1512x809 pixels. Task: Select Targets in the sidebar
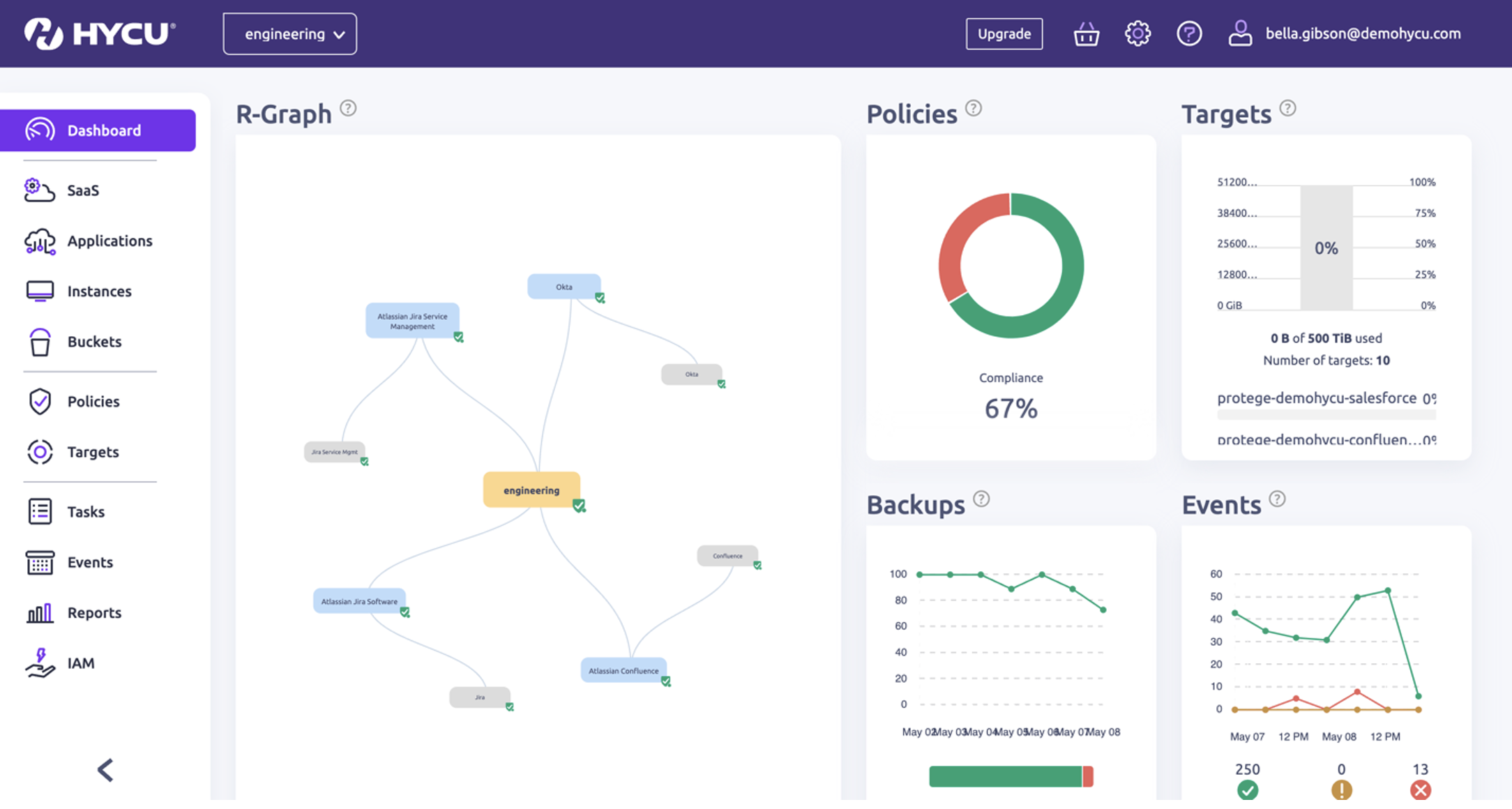[93, 452]
